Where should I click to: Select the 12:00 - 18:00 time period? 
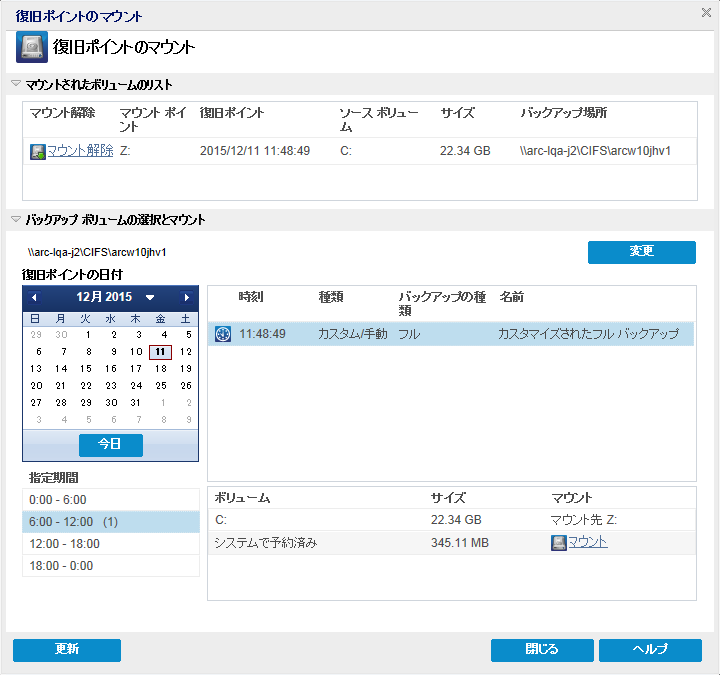(x=111, y=544)
